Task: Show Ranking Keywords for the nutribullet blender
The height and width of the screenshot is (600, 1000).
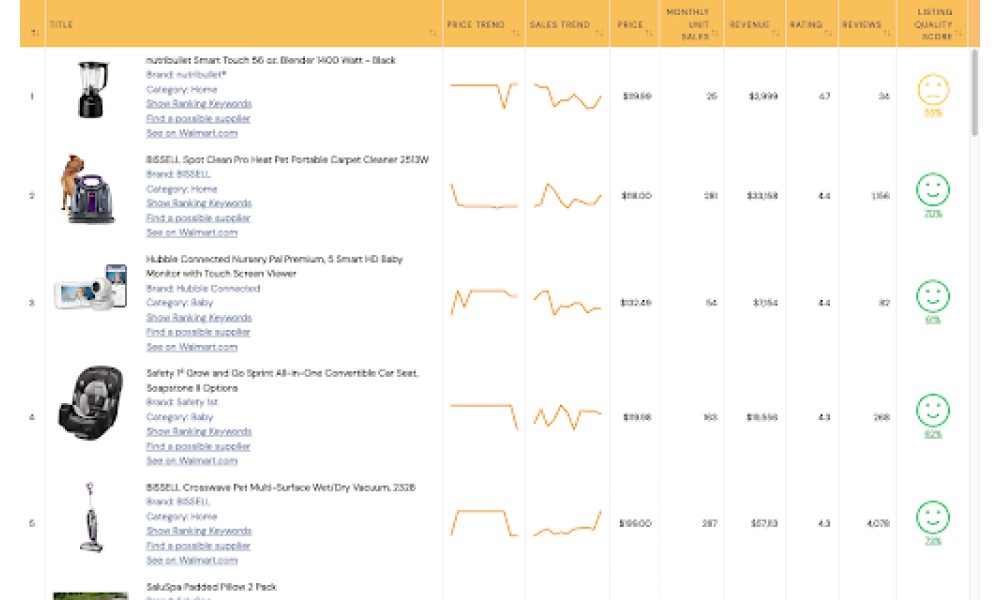Action: 199,104
